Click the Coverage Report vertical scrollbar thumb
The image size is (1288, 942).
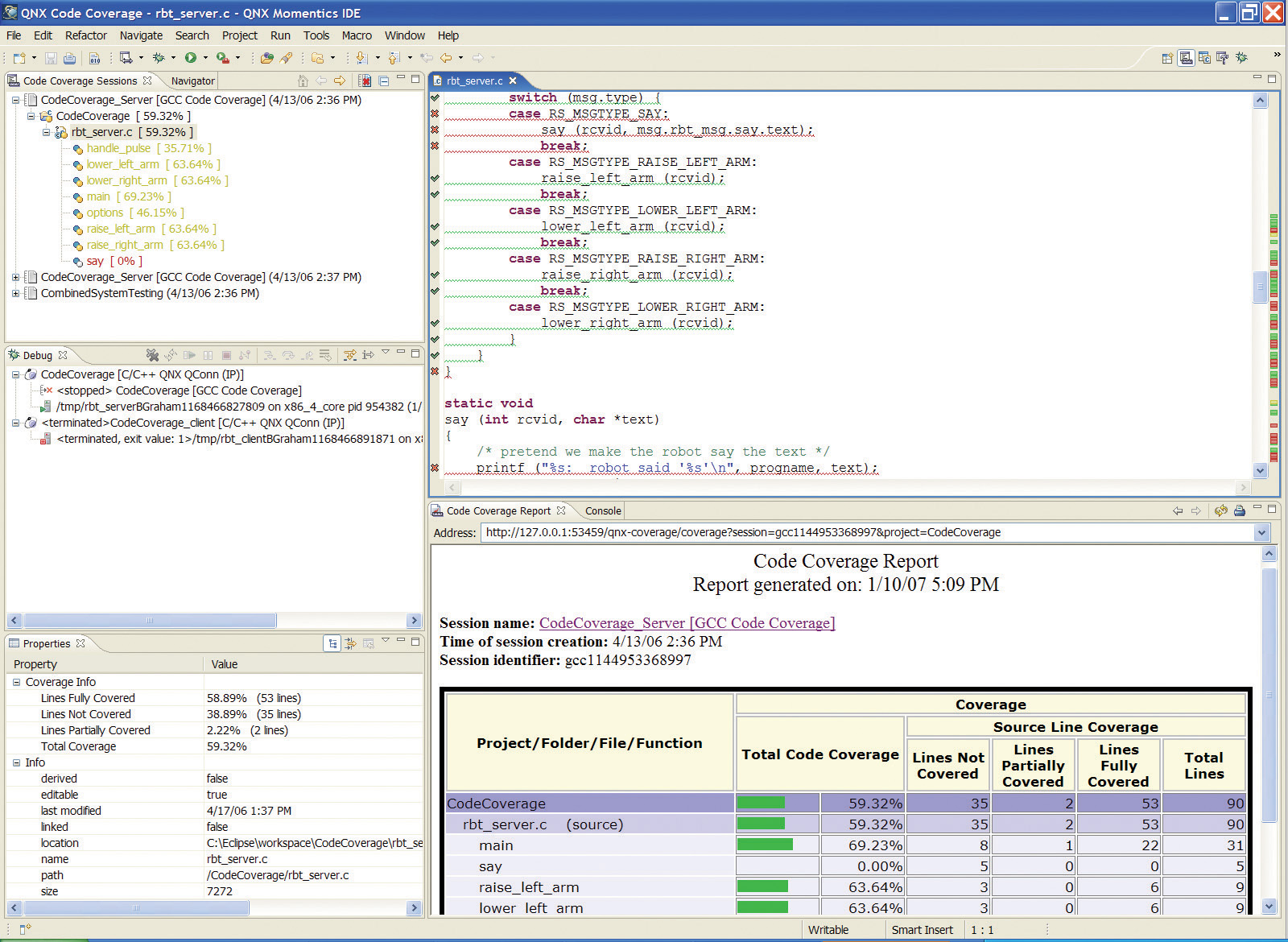(1269, 694)
